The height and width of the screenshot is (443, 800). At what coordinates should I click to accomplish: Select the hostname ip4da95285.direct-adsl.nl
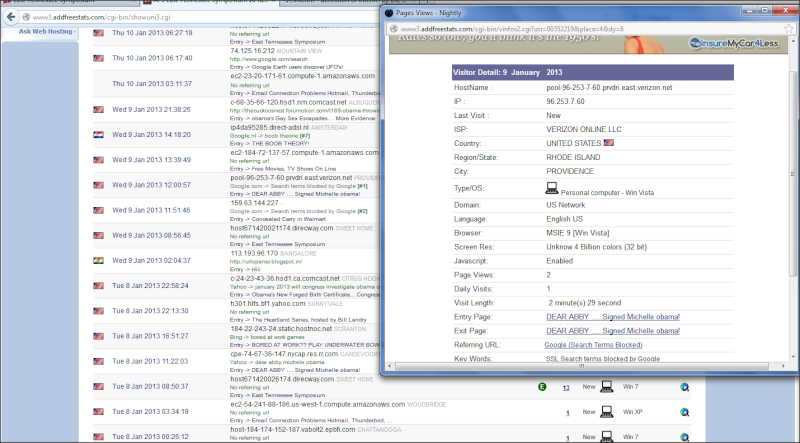269,128
